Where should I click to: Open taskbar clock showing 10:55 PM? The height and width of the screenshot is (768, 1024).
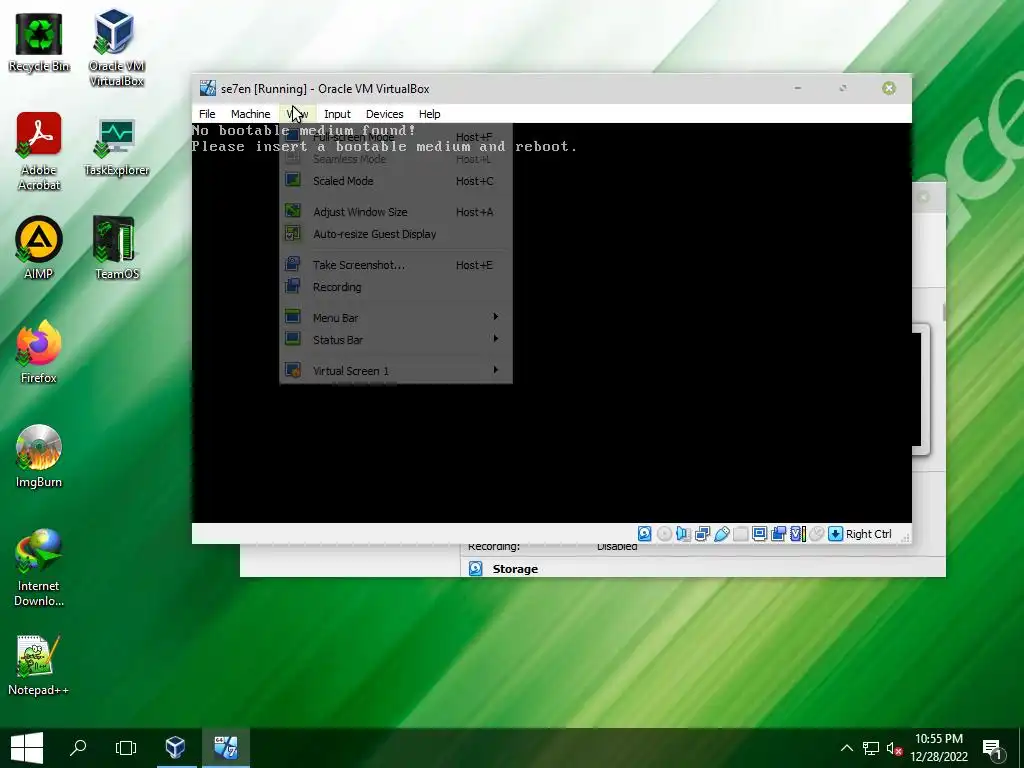click(938, 748)
